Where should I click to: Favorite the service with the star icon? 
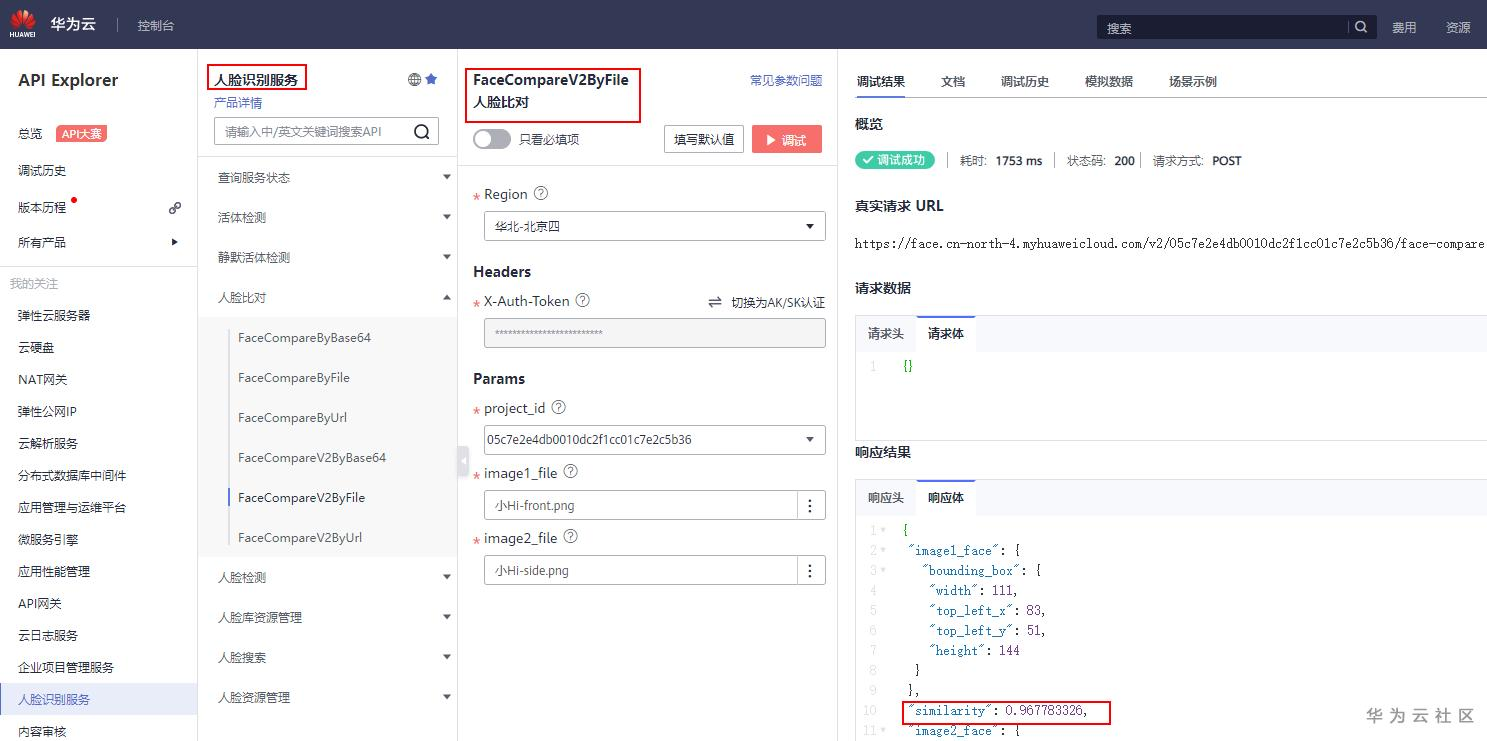(431, 79)
